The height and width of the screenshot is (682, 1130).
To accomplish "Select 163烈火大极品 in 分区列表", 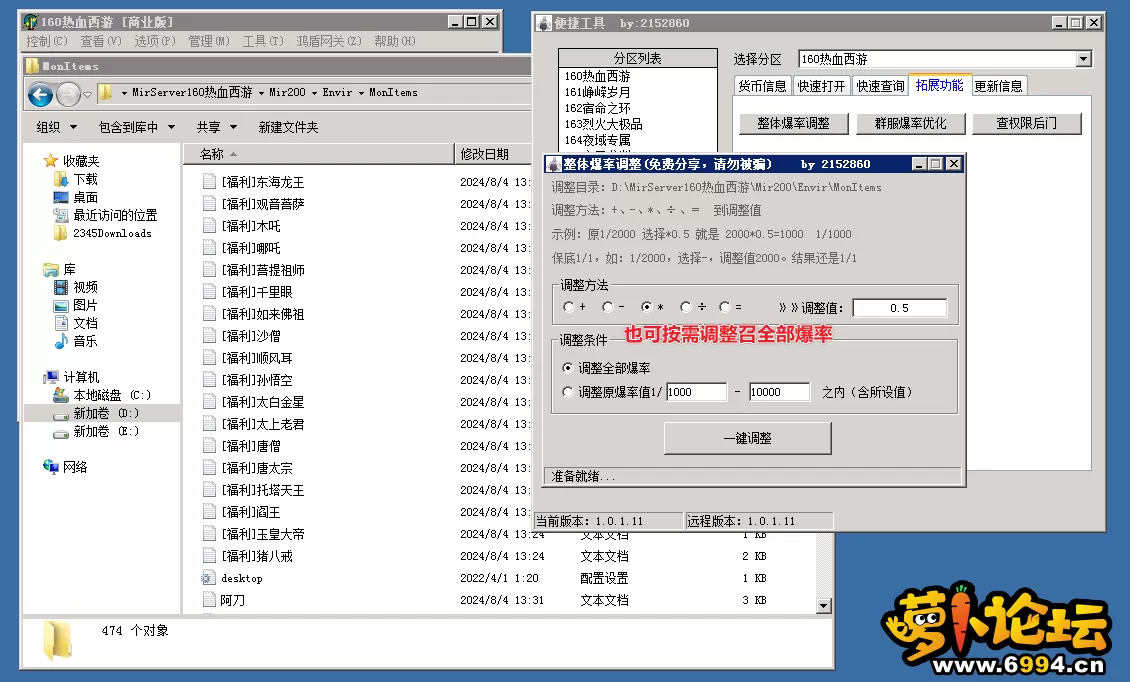I will [603, 124].
